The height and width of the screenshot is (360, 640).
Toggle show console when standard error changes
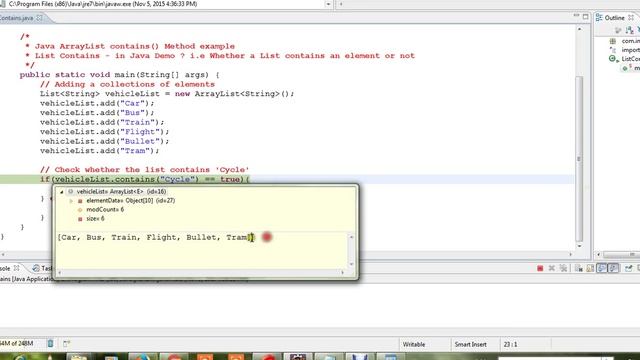pyautogui.click(x=613, y=268)
